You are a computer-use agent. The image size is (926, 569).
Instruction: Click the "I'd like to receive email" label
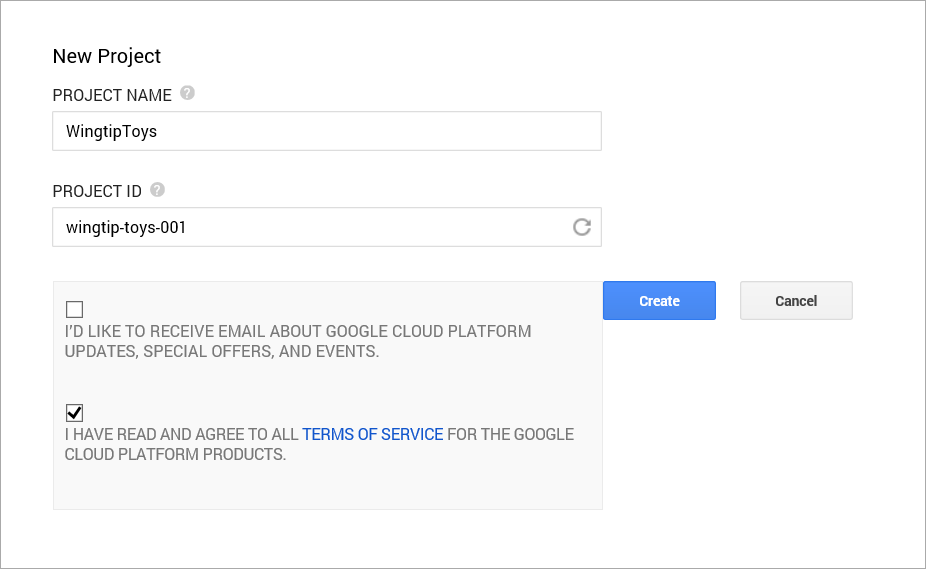tap(298, 331)
